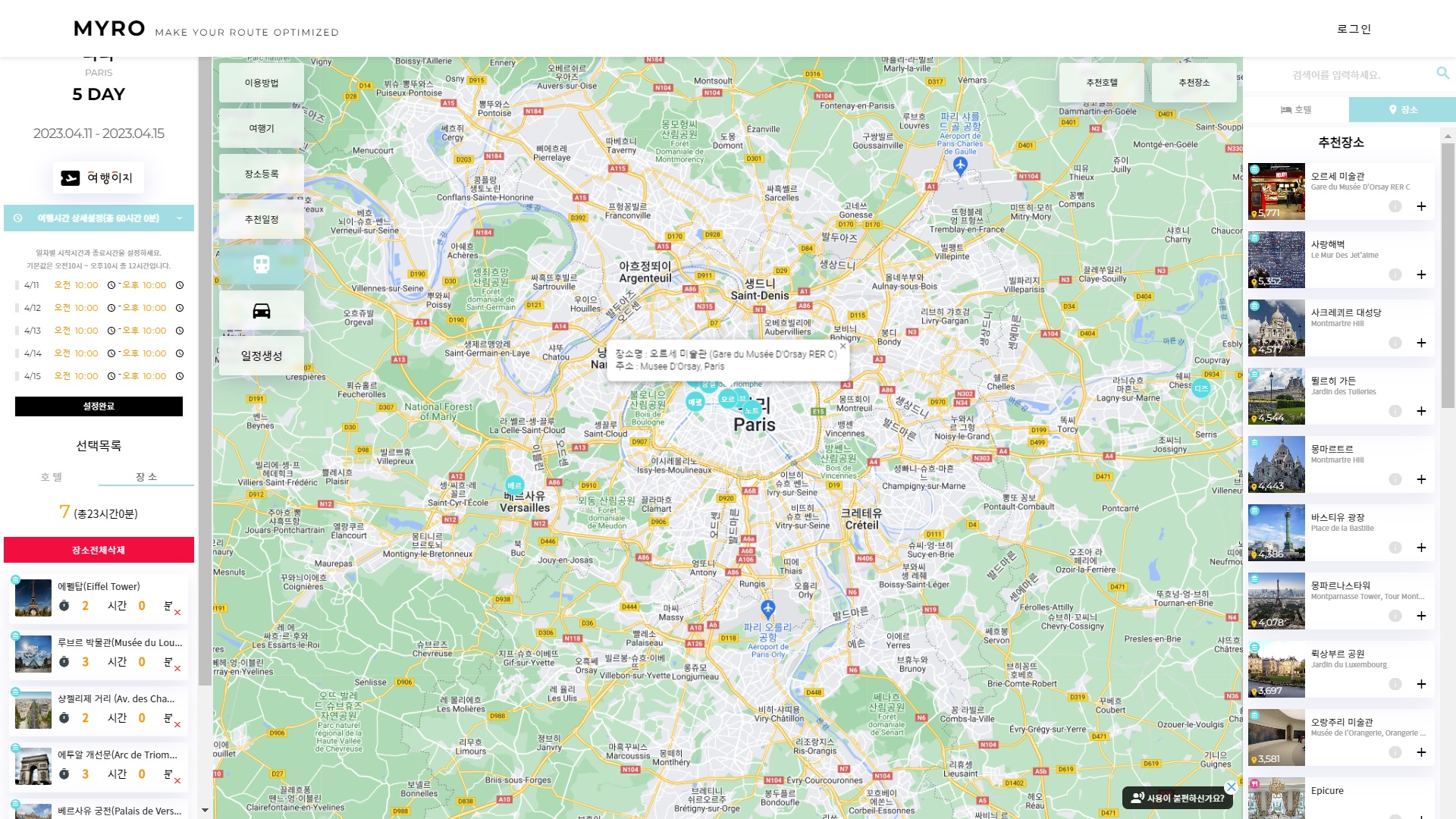Select public transit mode bus icon
Screen dimensions: 1456x819
(x=262, y=265)
